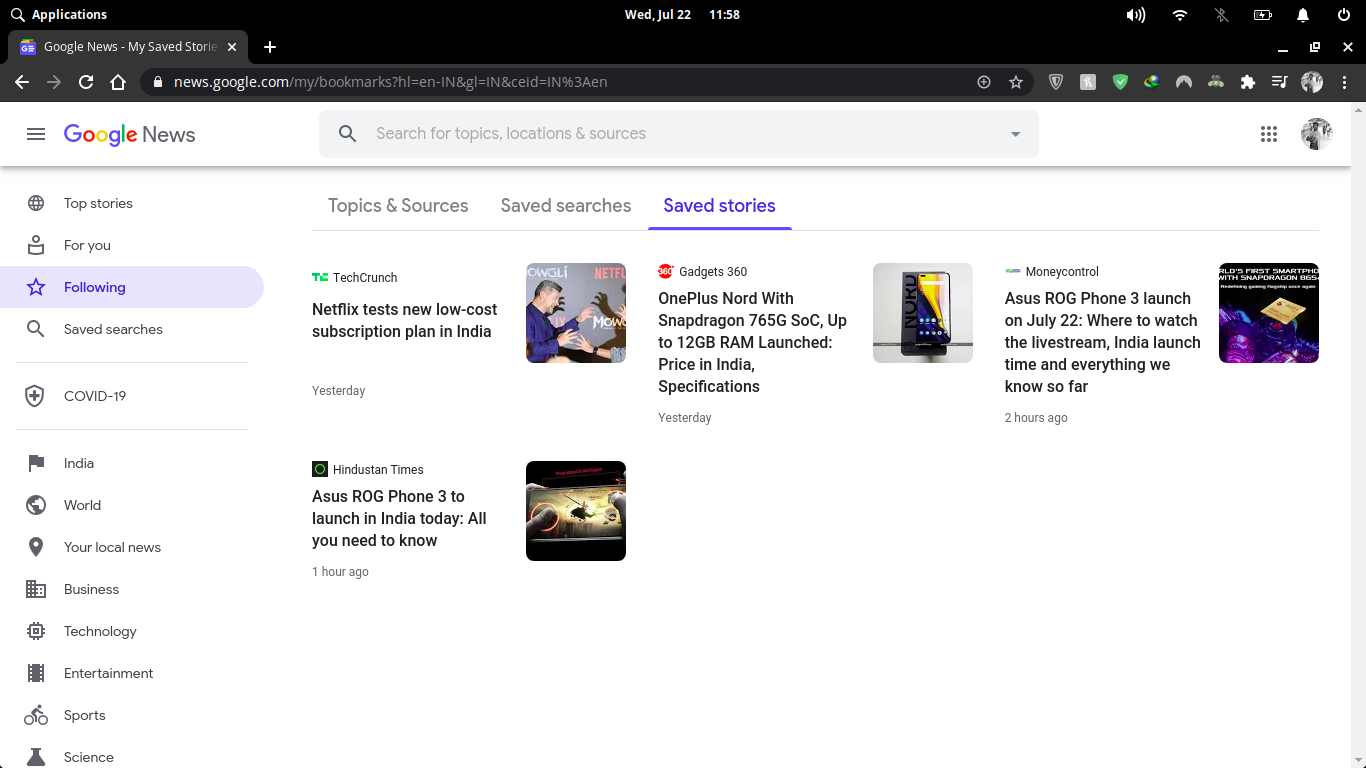Click the TechCrunch source name

(365, 278)
